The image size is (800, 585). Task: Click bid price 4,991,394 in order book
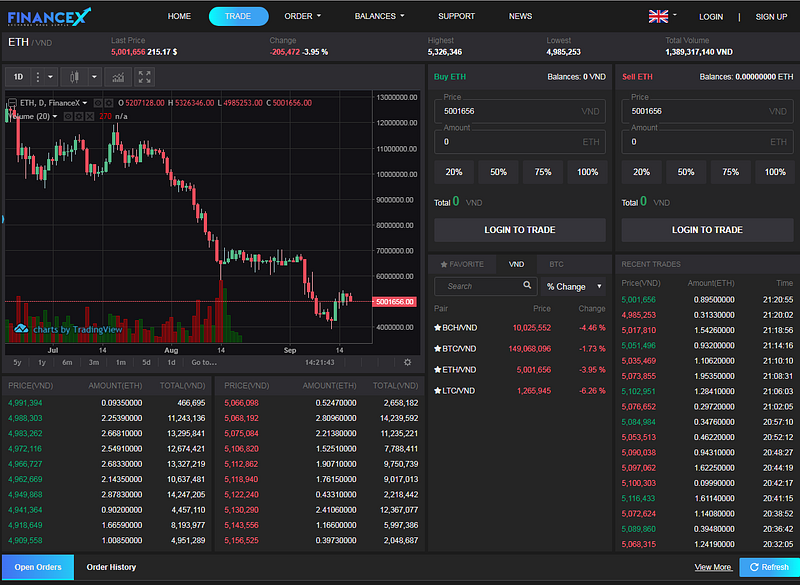click(x=25, y=403)
